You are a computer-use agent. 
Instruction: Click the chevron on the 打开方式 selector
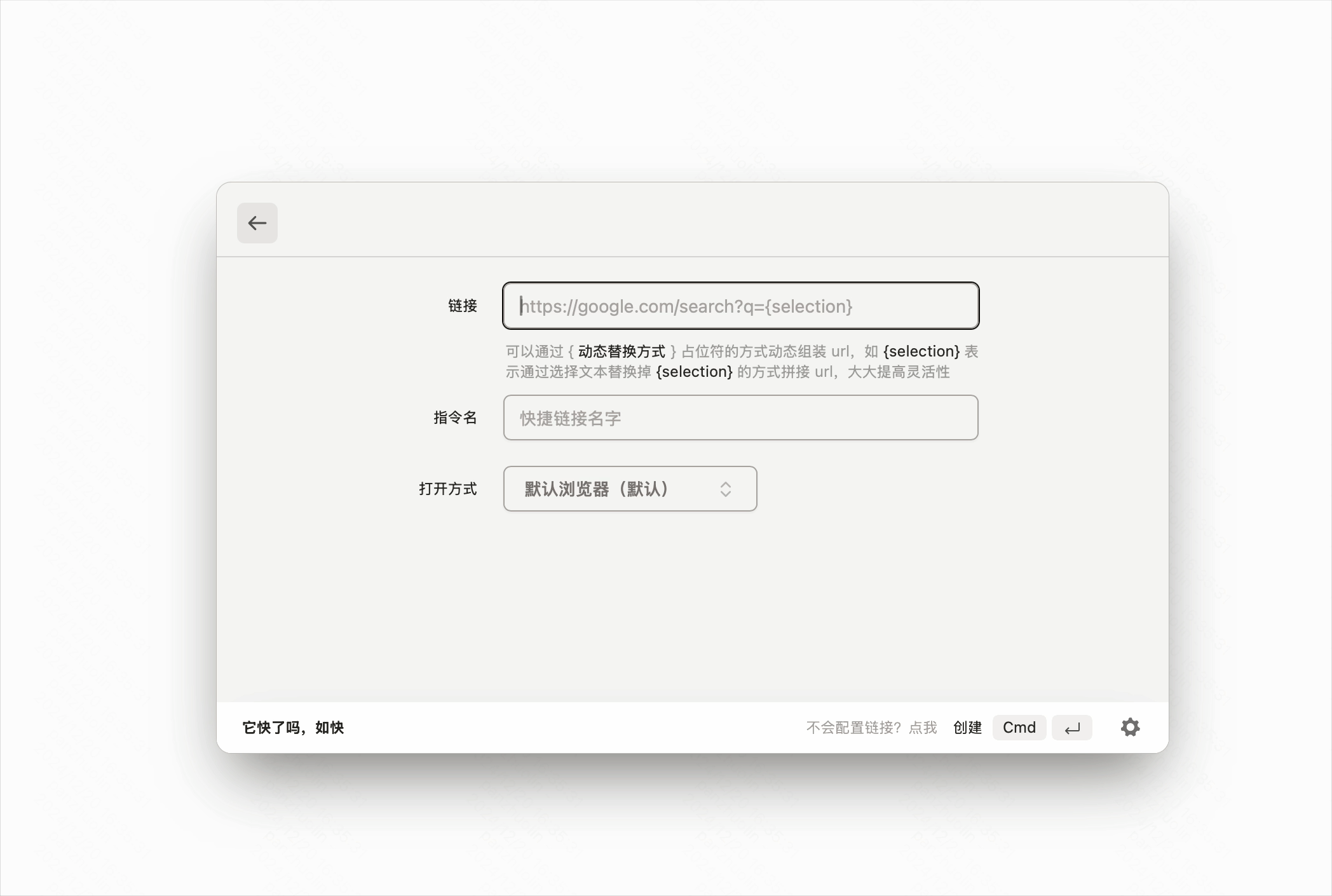pyautogui.click(x=725, y=489)
